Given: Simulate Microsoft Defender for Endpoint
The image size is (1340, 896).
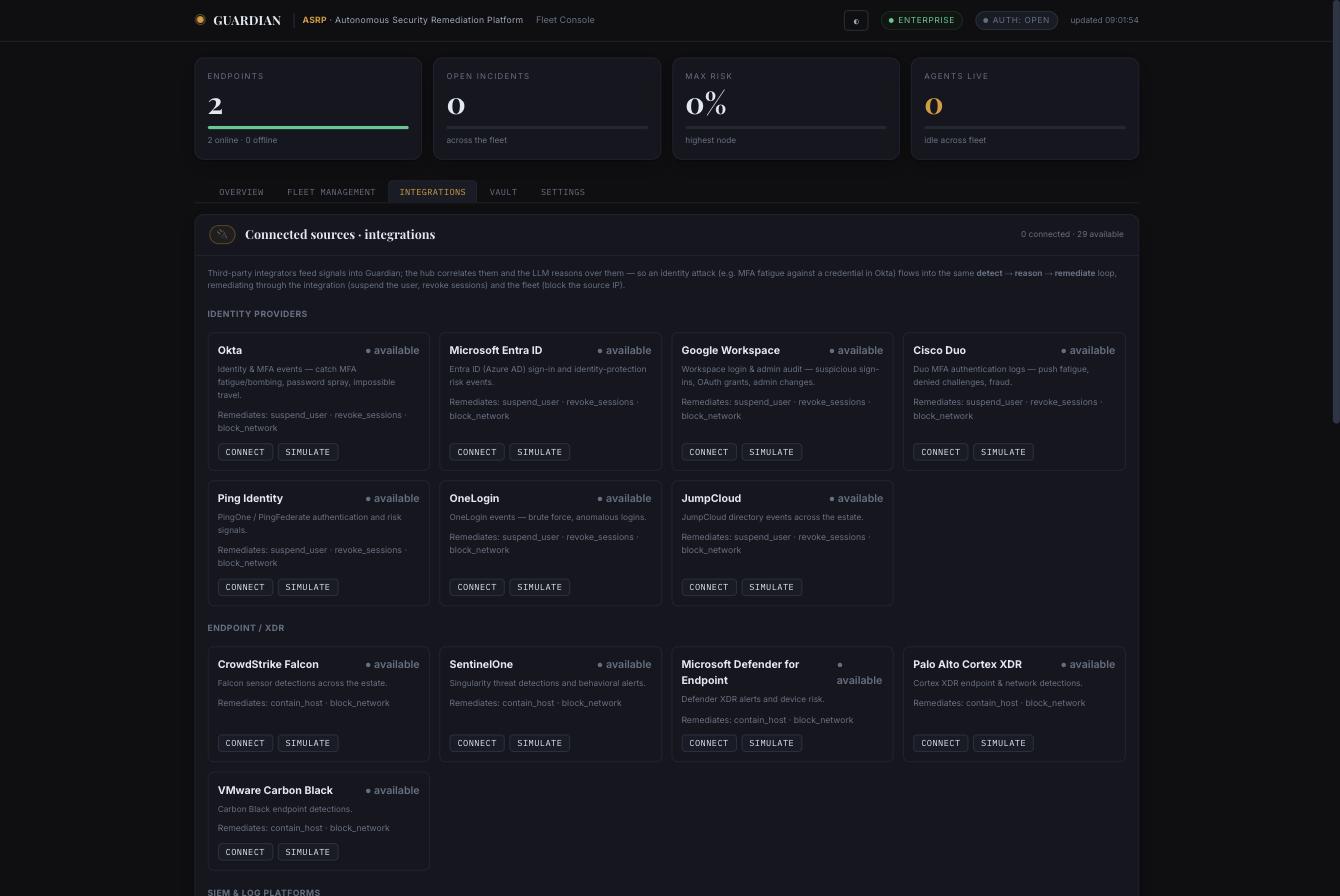Looking at the screenshot, I should (772, 743).
